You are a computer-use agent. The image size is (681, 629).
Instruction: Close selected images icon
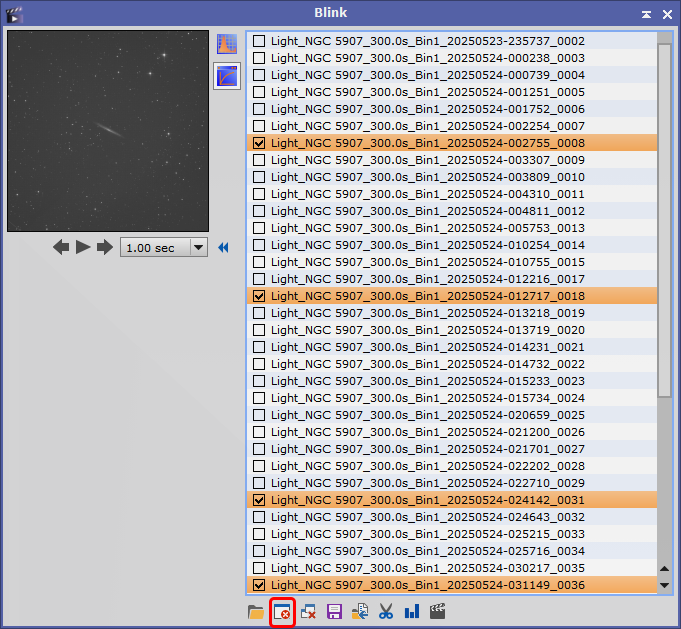[x=282, y=612]
